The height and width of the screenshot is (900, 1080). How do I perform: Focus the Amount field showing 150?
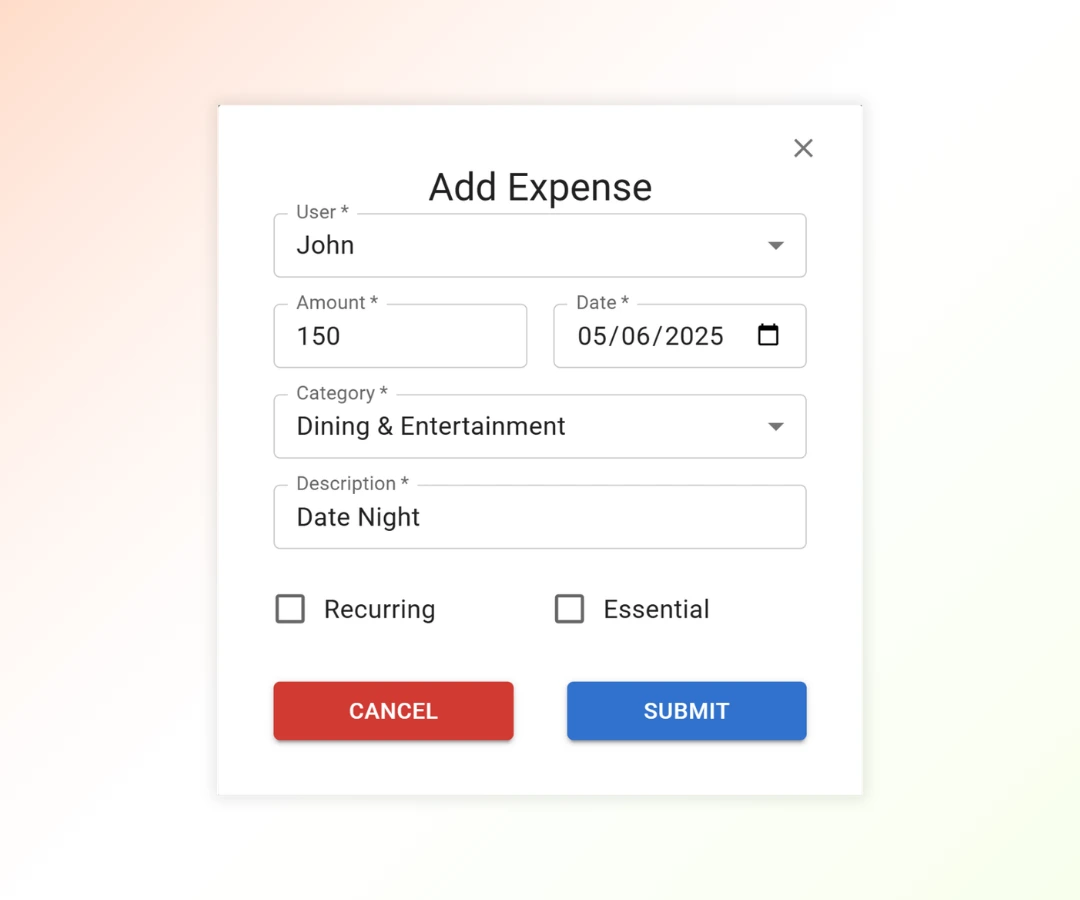(400, 336)
